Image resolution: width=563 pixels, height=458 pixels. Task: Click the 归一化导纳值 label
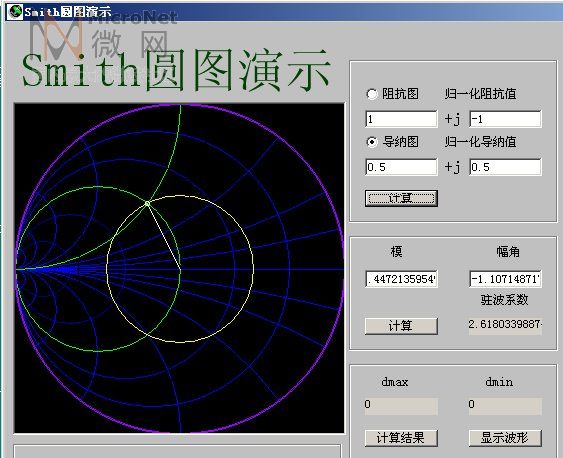coord(480,142)
